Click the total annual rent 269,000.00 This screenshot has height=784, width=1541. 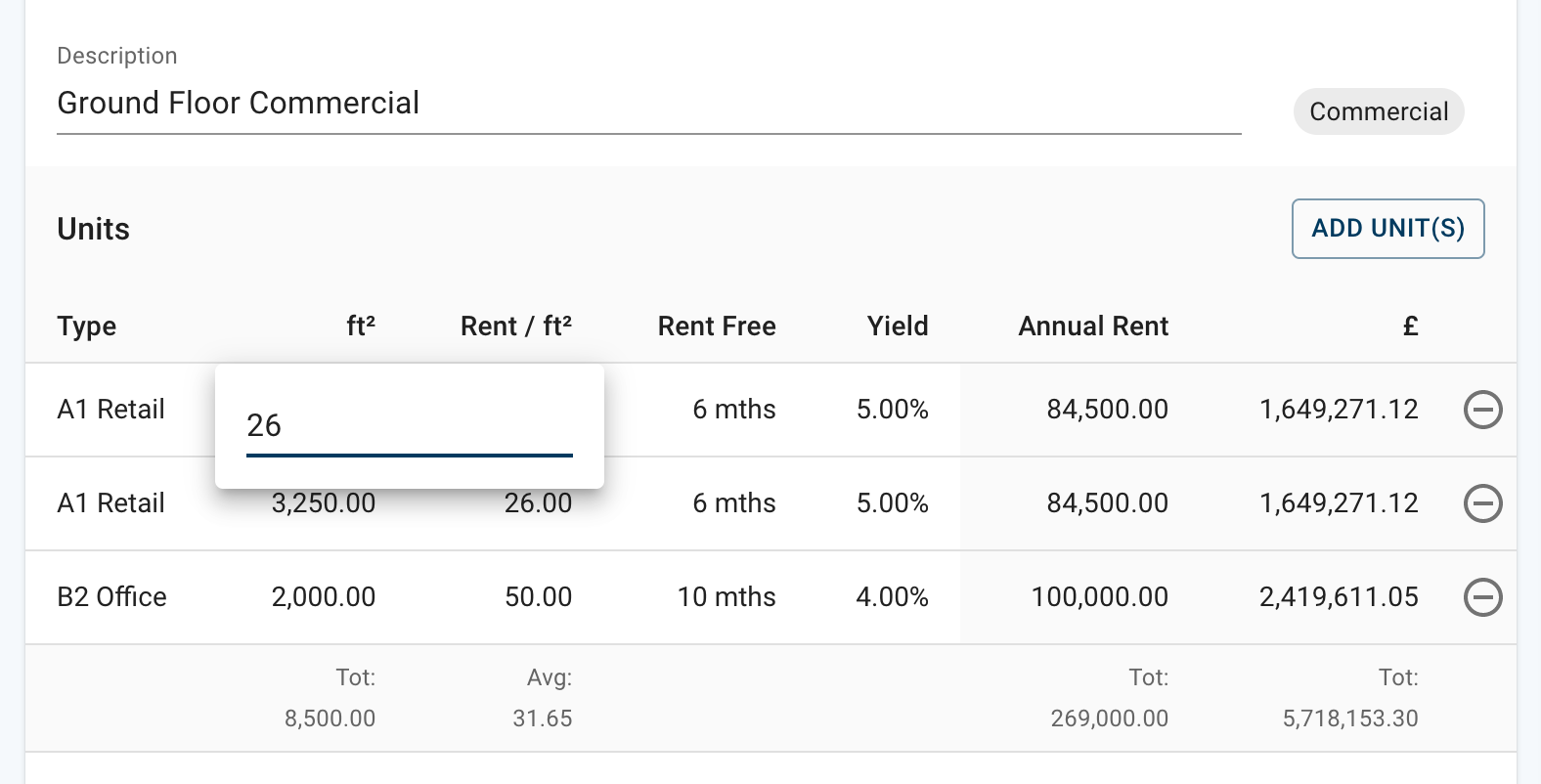tap(1110, 719)
